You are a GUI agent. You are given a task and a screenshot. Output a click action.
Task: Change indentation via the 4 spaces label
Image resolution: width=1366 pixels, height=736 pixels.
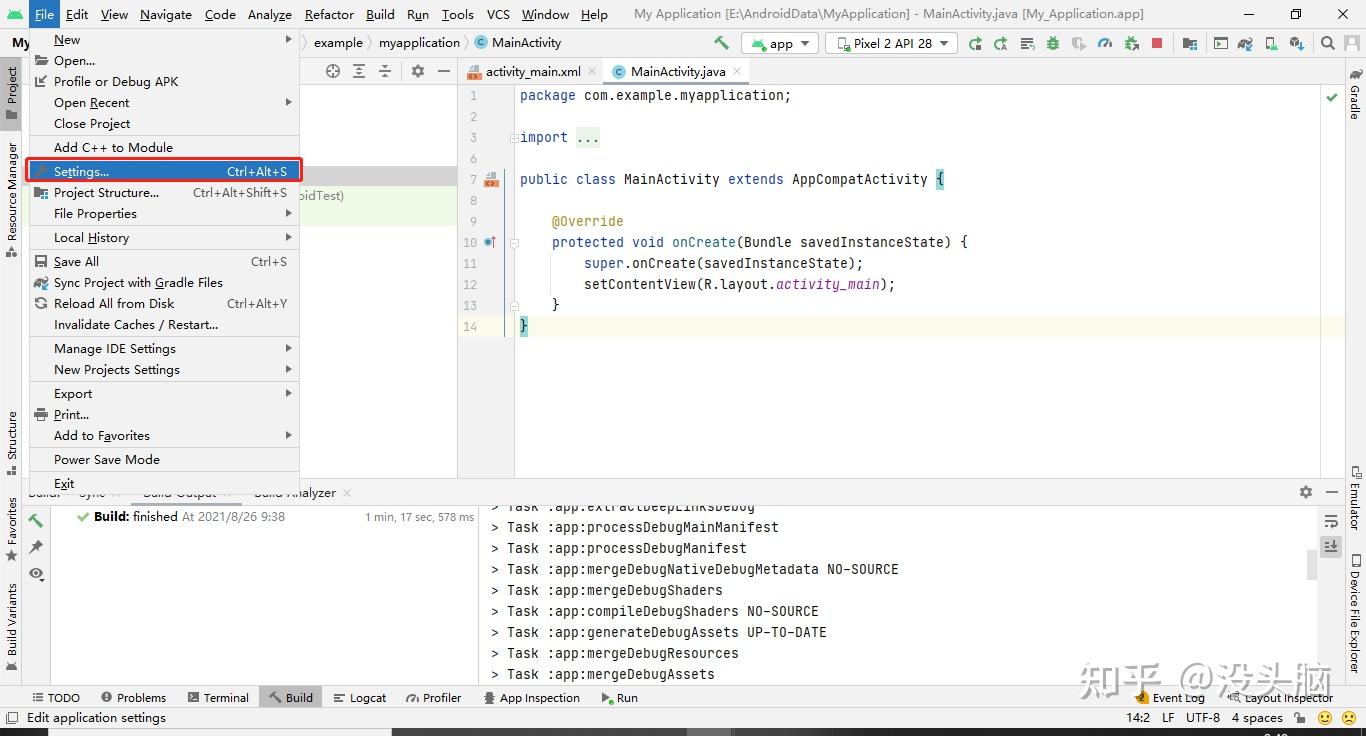pyautogui.click(x=1256, y=717)
